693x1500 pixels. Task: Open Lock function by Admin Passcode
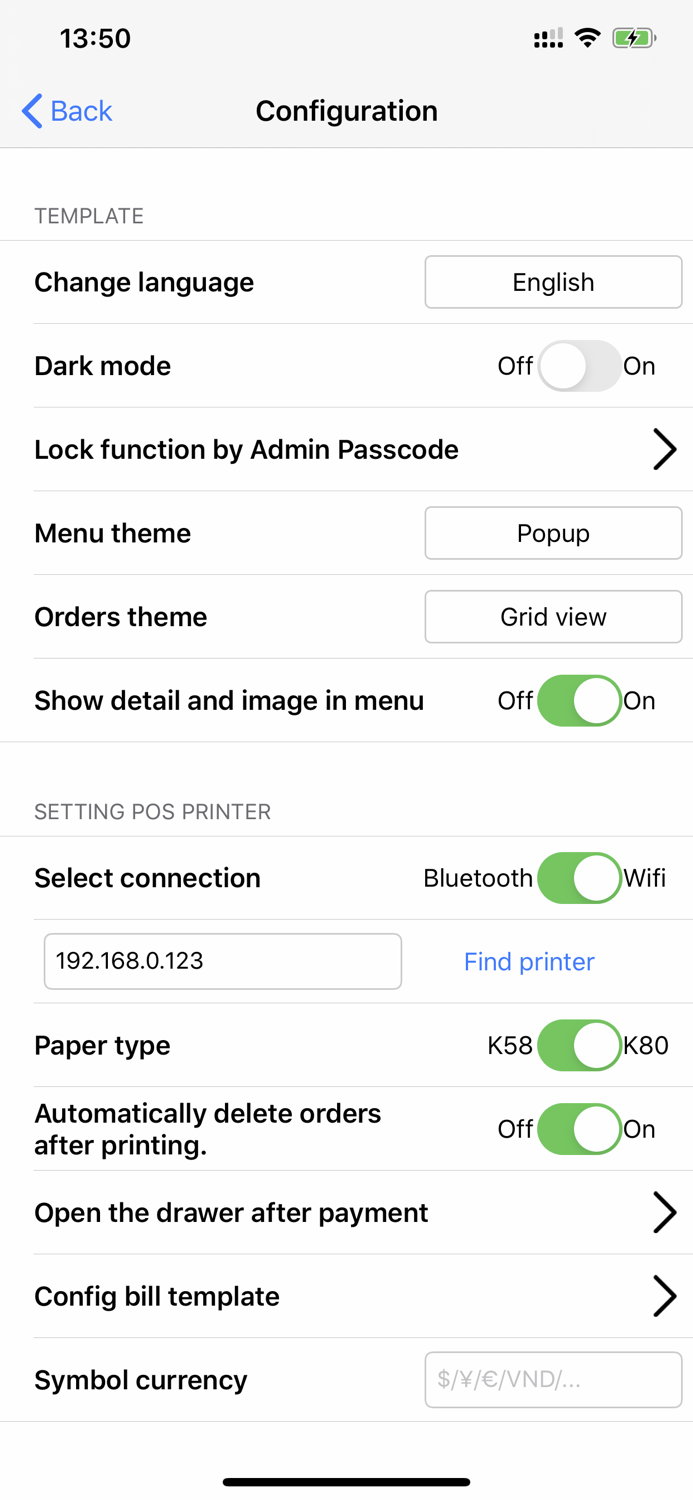[x=346, y=449]
